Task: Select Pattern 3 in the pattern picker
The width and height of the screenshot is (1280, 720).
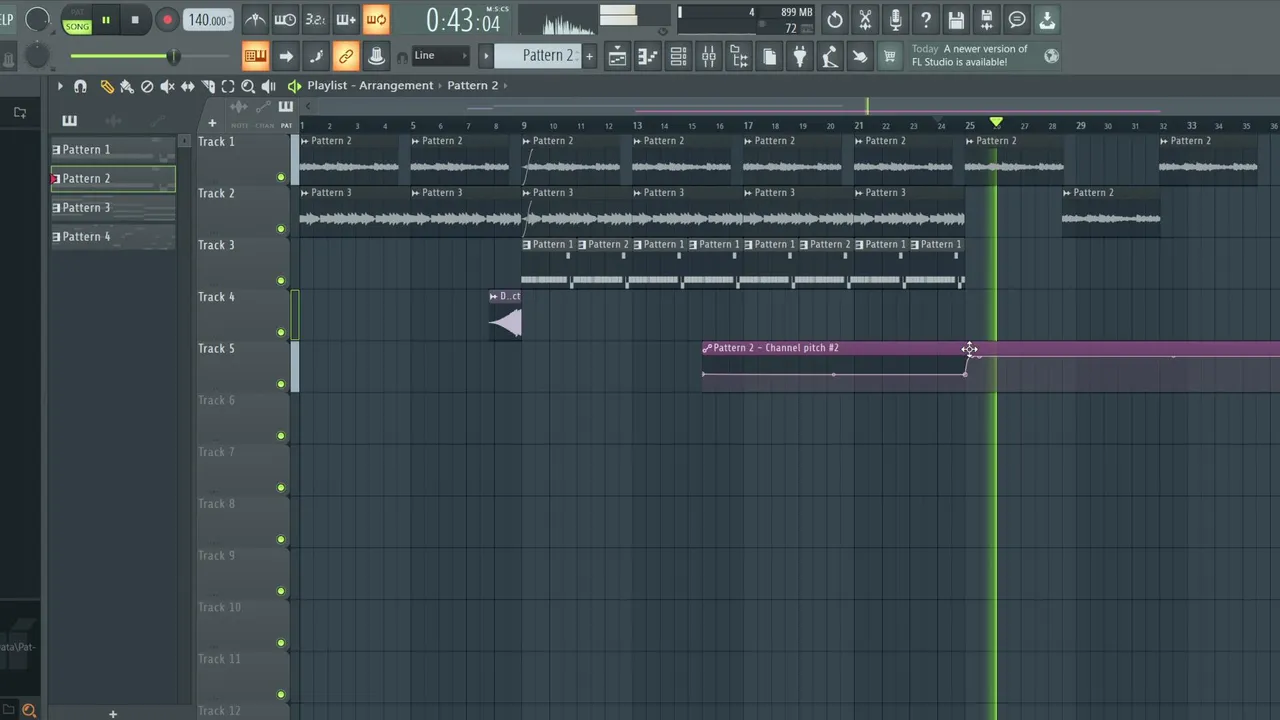Action: (x=113, y=208)
